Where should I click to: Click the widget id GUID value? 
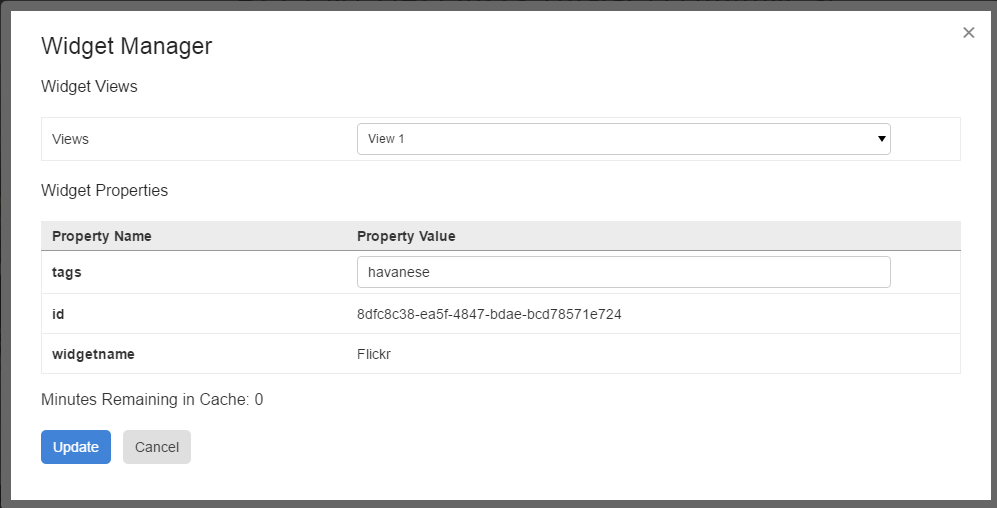point(489,314)
